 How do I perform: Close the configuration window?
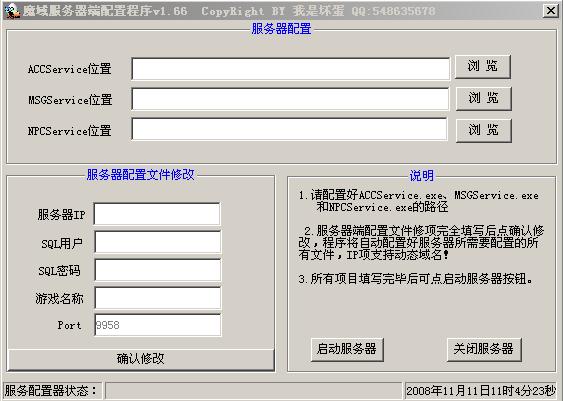tap(550, 11)
